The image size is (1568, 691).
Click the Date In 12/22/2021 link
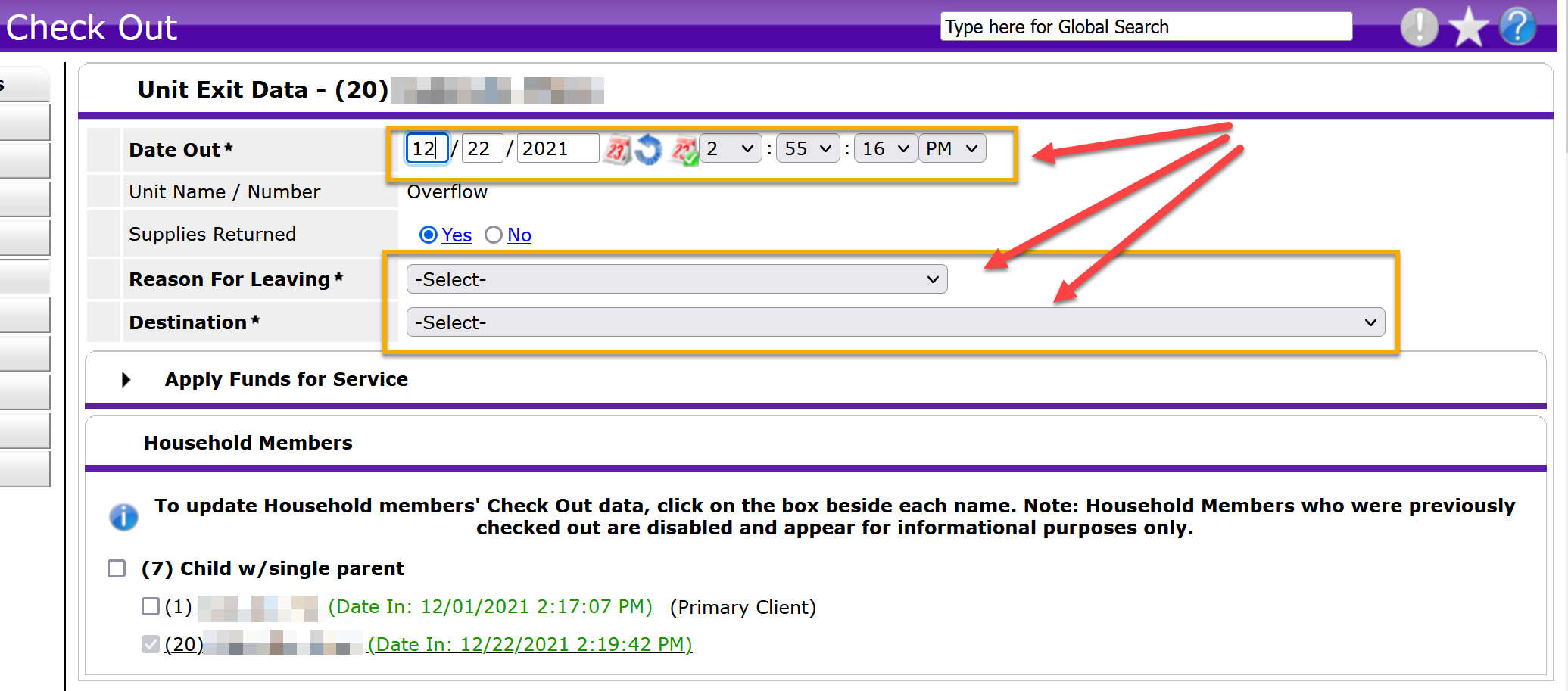click(x=529, y=645)
